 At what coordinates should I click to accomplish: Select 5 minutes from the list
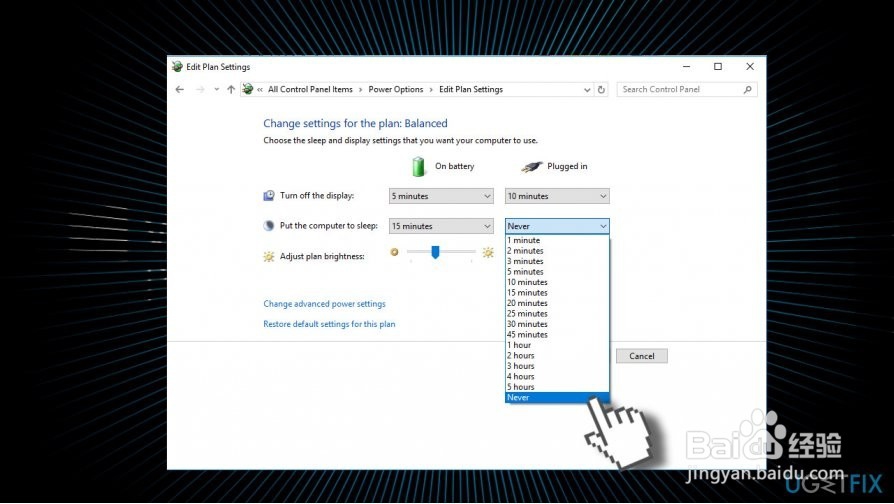tap(557, 272)
